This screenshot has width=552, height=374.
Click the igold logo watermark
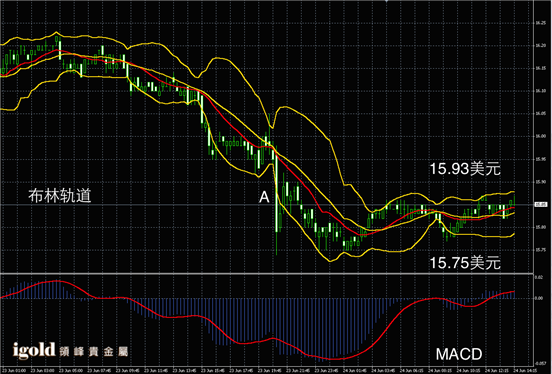click(34, 350)
